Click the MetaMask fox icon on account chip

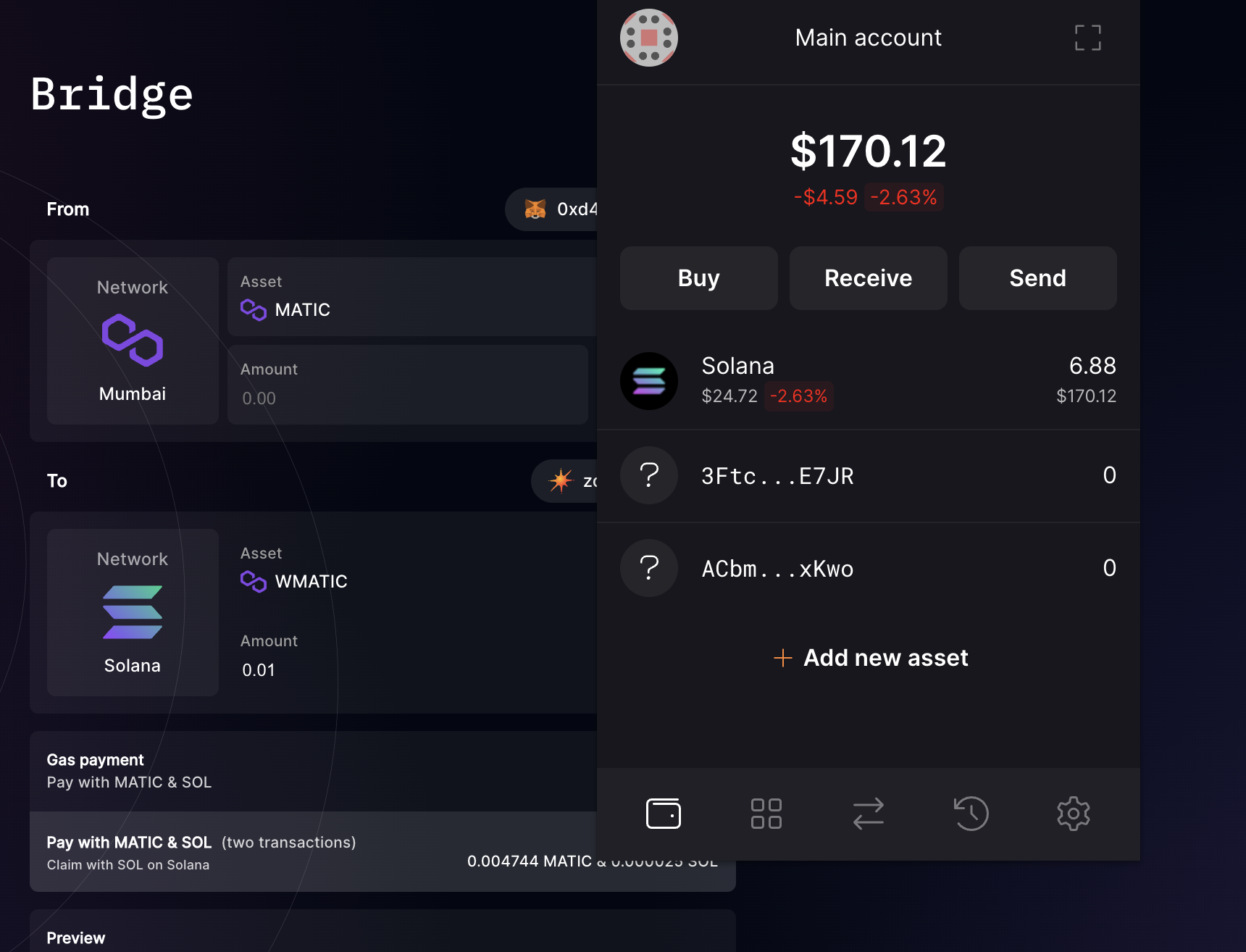536,209
